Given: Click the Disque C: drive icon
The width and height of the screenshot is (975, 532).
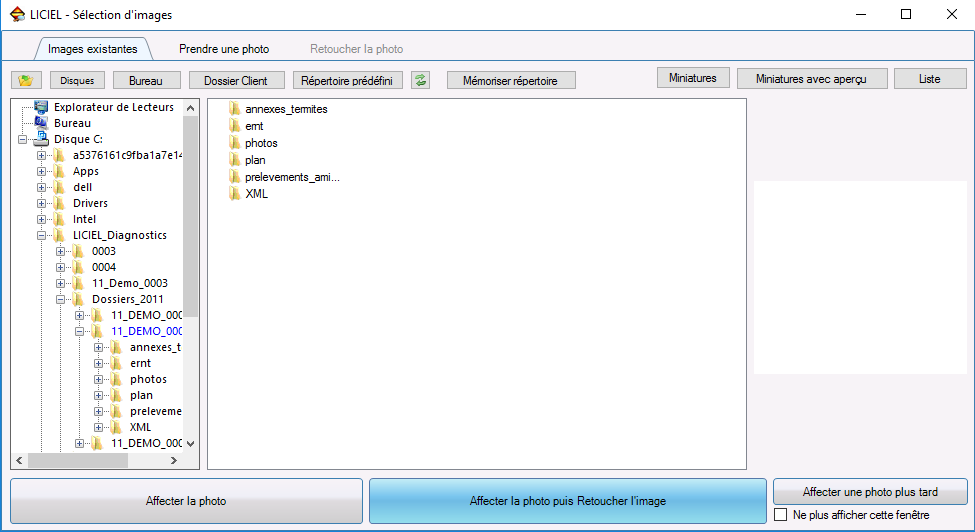Looking at the screenshot, I should (x=41, y=139).
